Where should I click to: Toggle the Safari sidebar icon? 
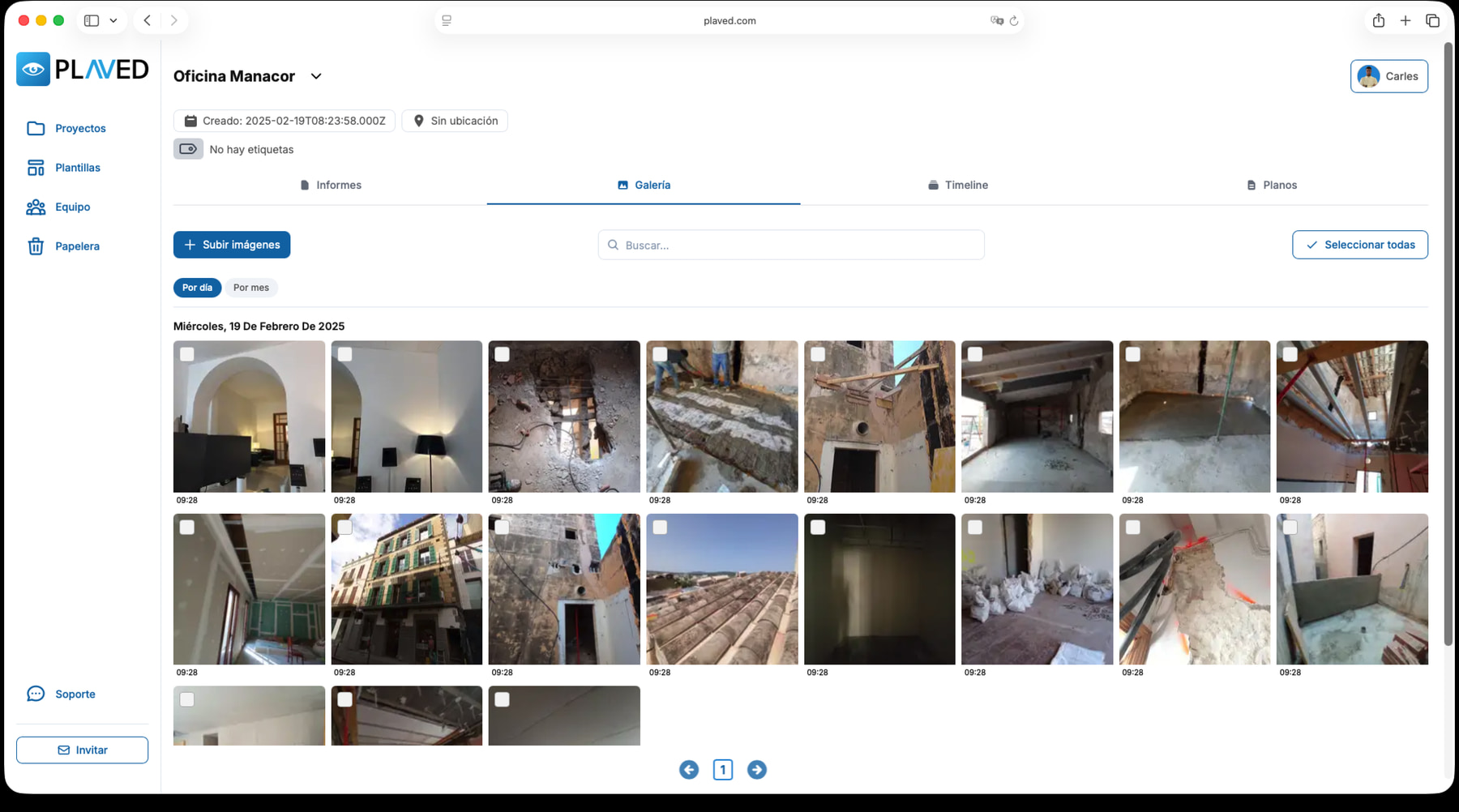coord(92,20)
